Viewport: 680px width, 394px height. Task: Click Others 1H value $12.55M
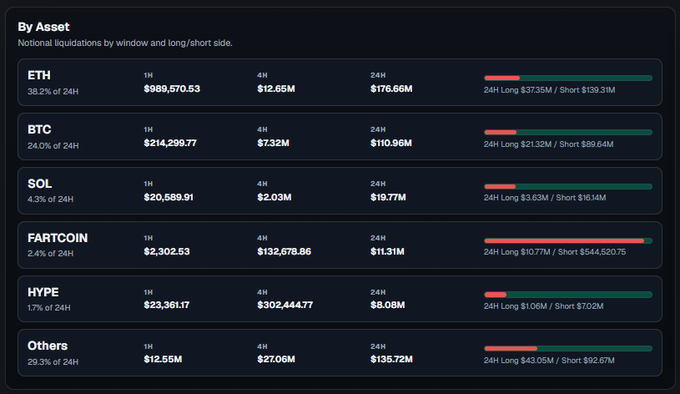pos(163,359)
